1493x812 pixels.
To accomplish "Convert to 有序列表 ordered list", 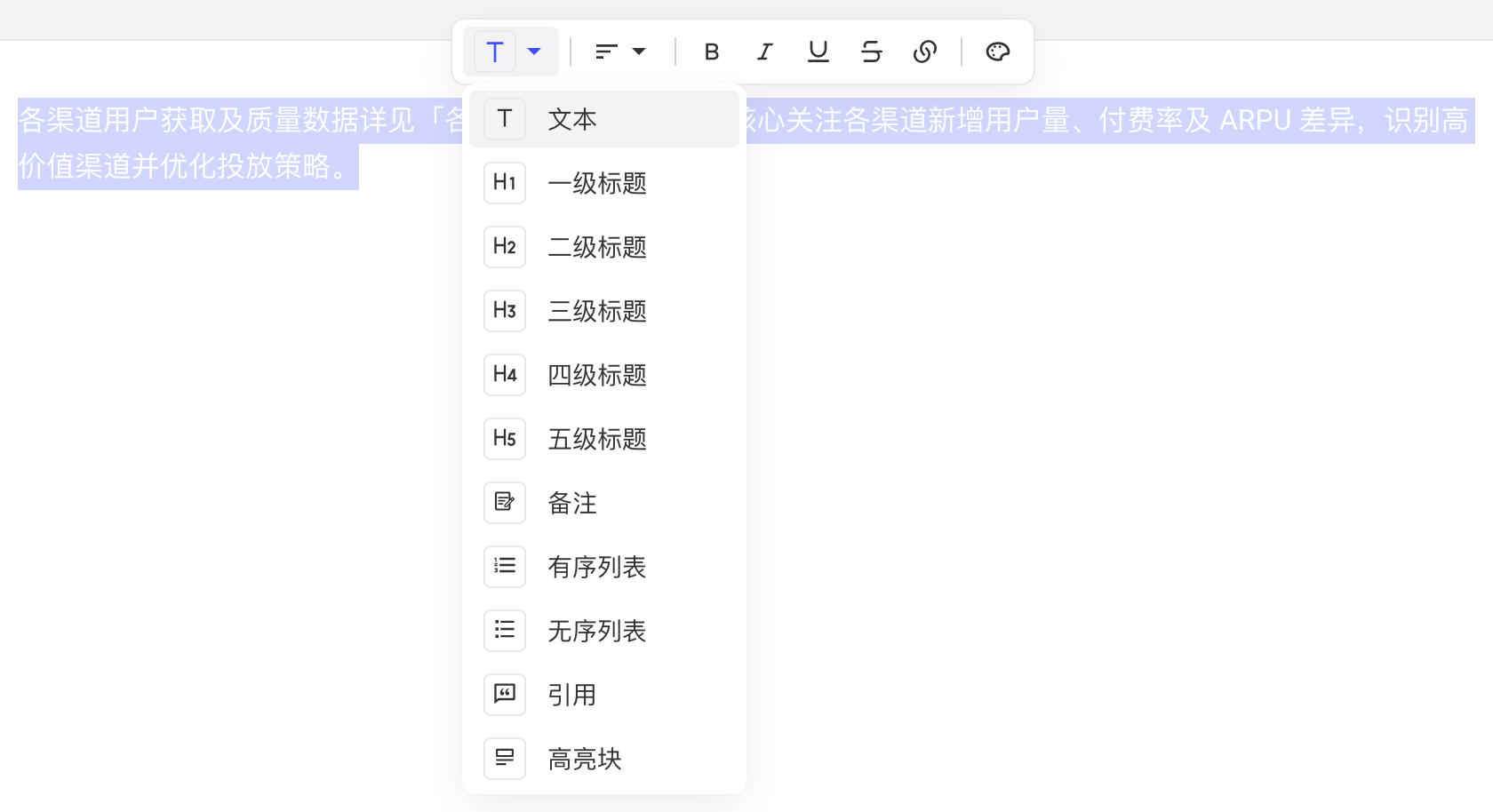I will coord(604,567).
